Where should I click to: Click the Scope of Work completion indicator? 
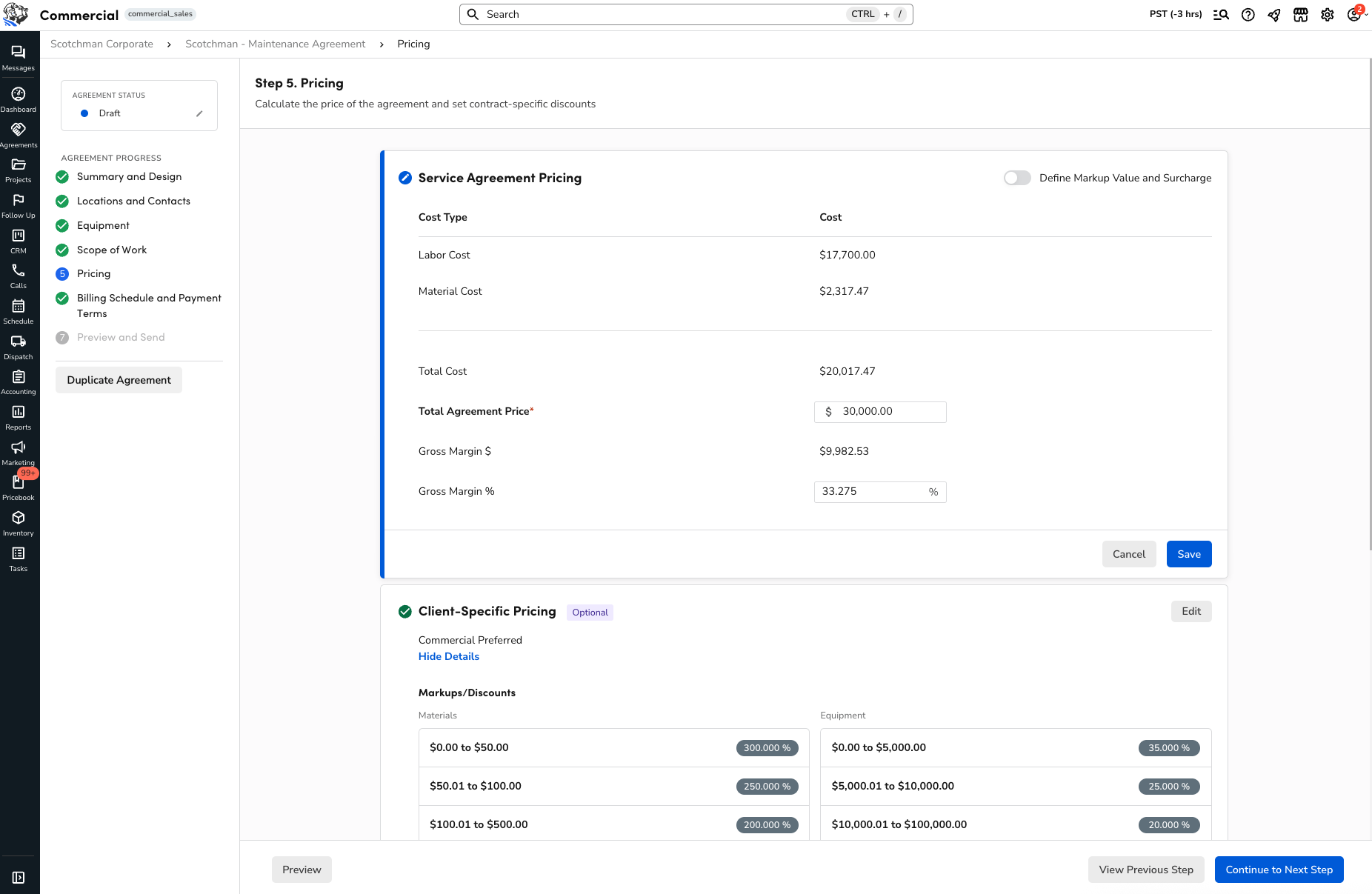coord(61,250)
